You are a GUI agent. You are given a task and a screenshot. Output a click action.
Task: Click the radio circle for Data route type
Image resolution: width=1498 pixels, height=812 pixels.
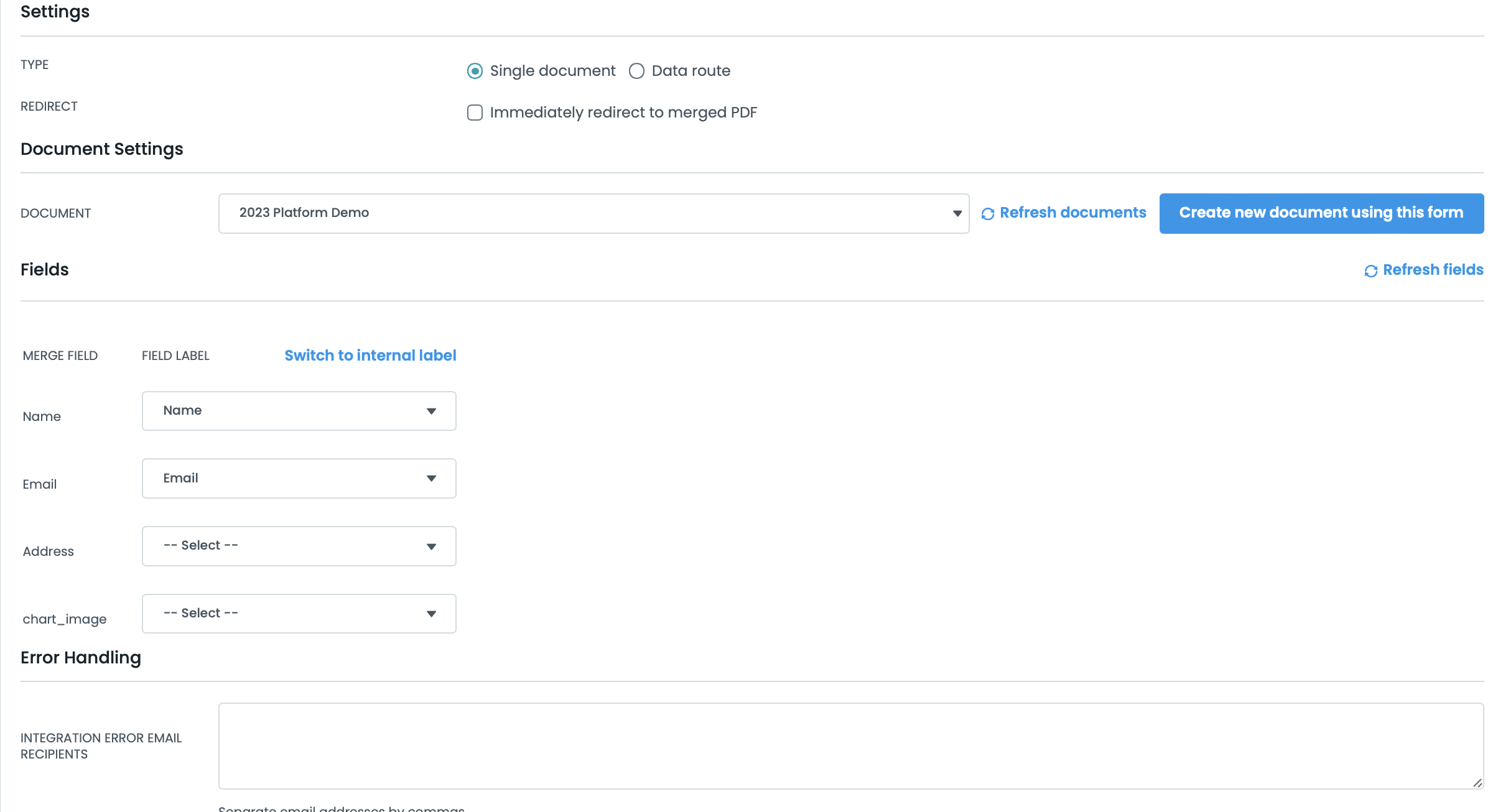pyautogui.click(x=636, y=71)
